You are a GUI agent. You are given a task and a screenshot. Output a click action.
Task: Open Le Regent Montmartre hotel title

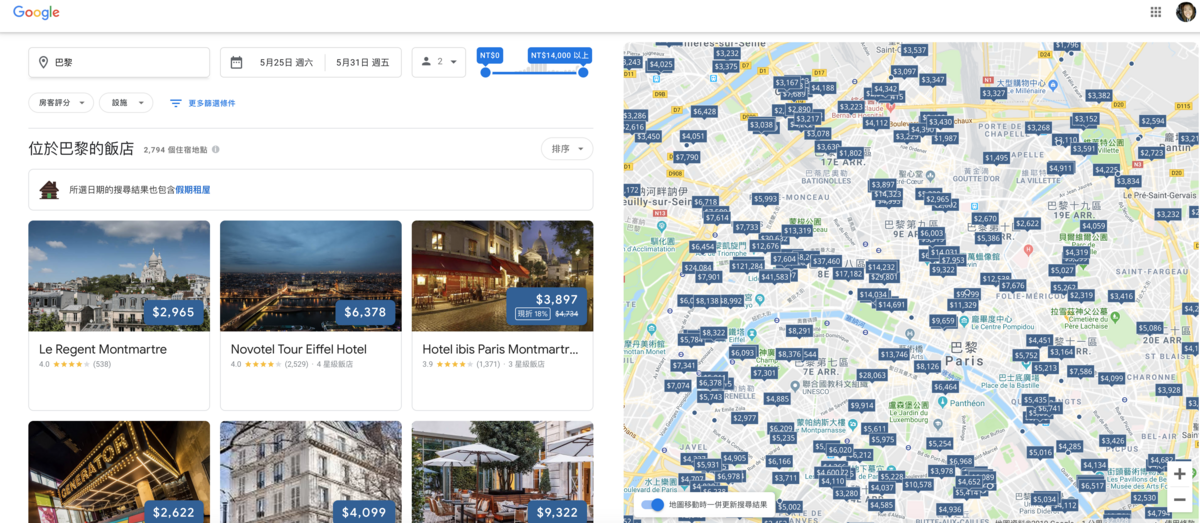(x=103, y=349)
